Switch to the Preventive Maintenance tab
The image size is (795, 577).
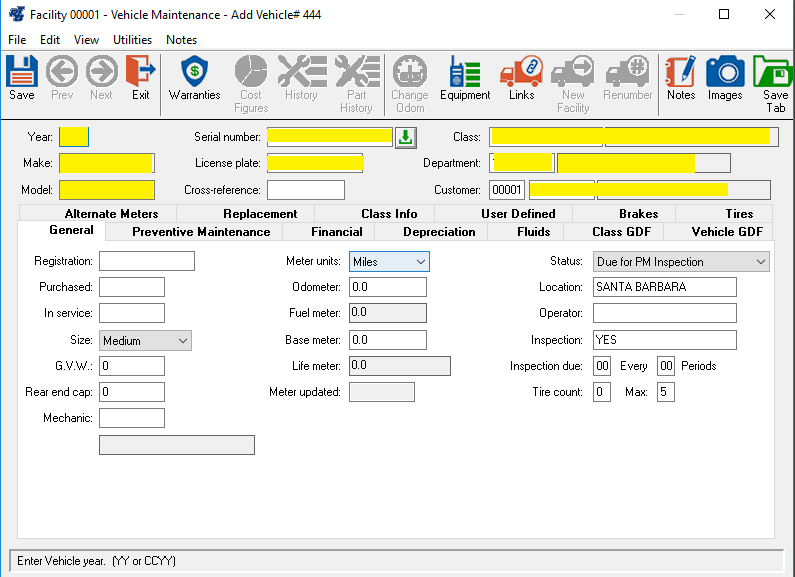[201, 232]
